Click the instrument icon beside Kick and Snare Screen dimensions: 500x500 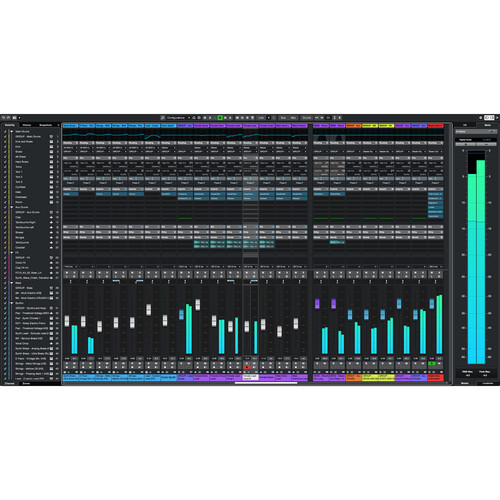tap(51, 142)
